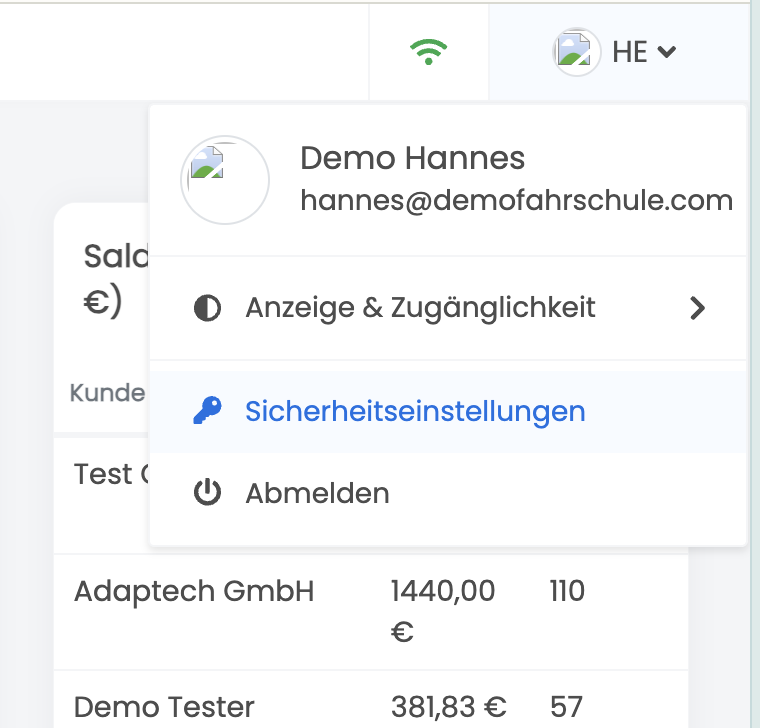This screenshot has height=728, width=760.
Task: Click the Demo Hannes user name
Action: click(412, 158)
